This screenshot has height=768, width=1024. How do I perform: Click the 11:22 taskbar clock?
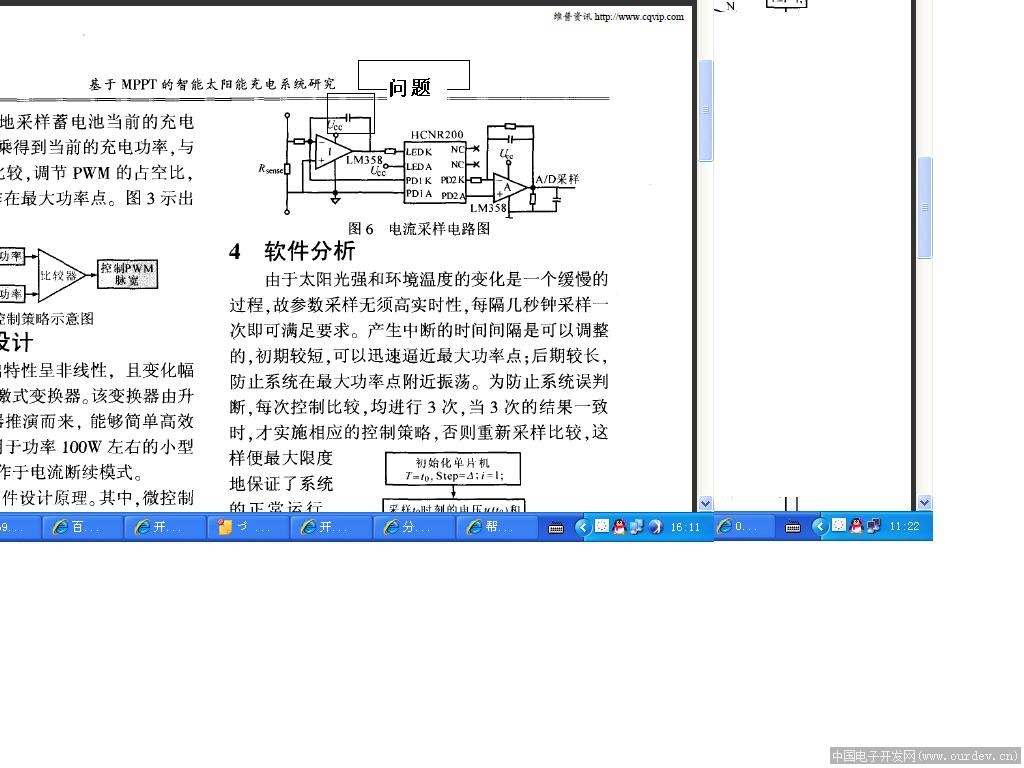(x=904, y=526)
